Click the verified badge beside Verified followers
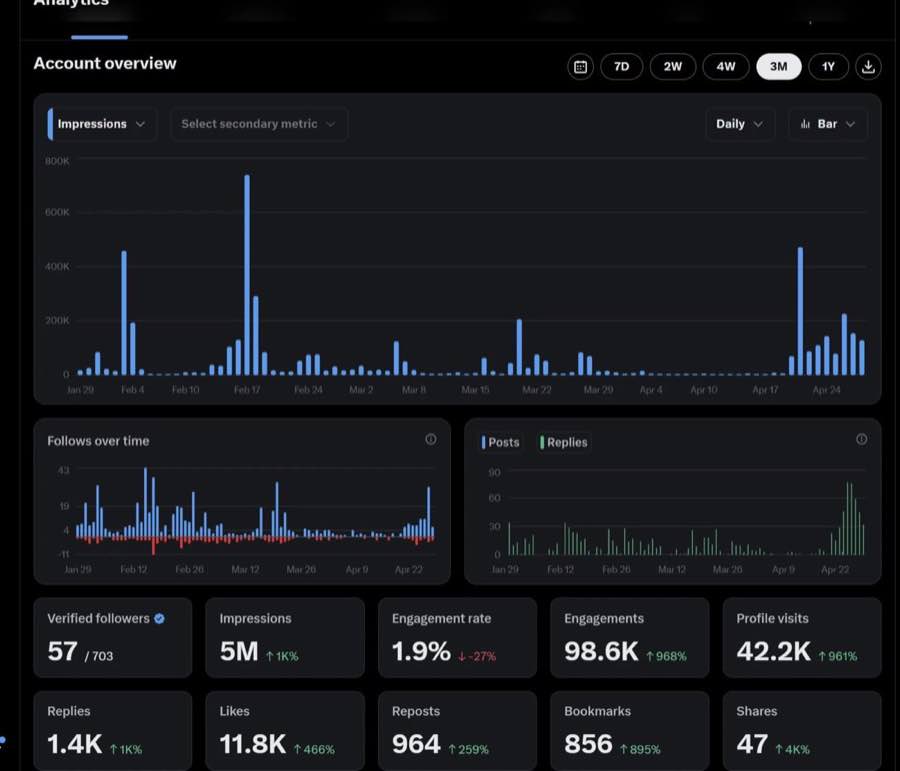The height and width of the screenshot is (771, 900). tap(160, 618)
